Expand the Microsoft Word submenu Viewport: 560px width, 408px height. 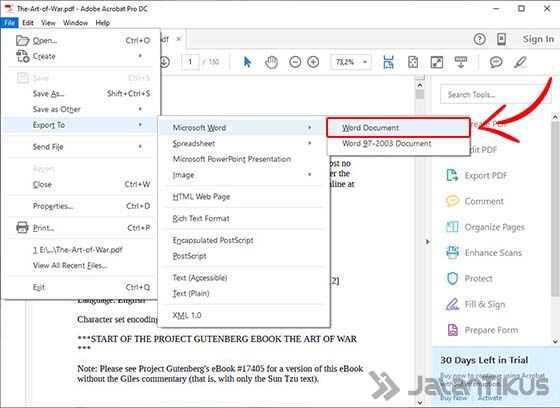click(243, 128)
